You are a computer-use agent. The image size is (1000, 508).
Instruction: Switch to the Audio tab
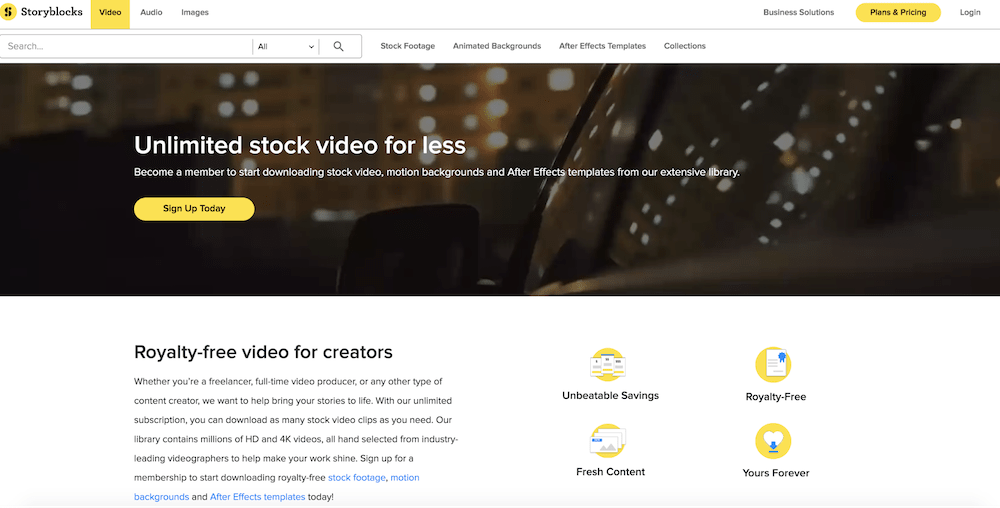click(x=151, y=13)
